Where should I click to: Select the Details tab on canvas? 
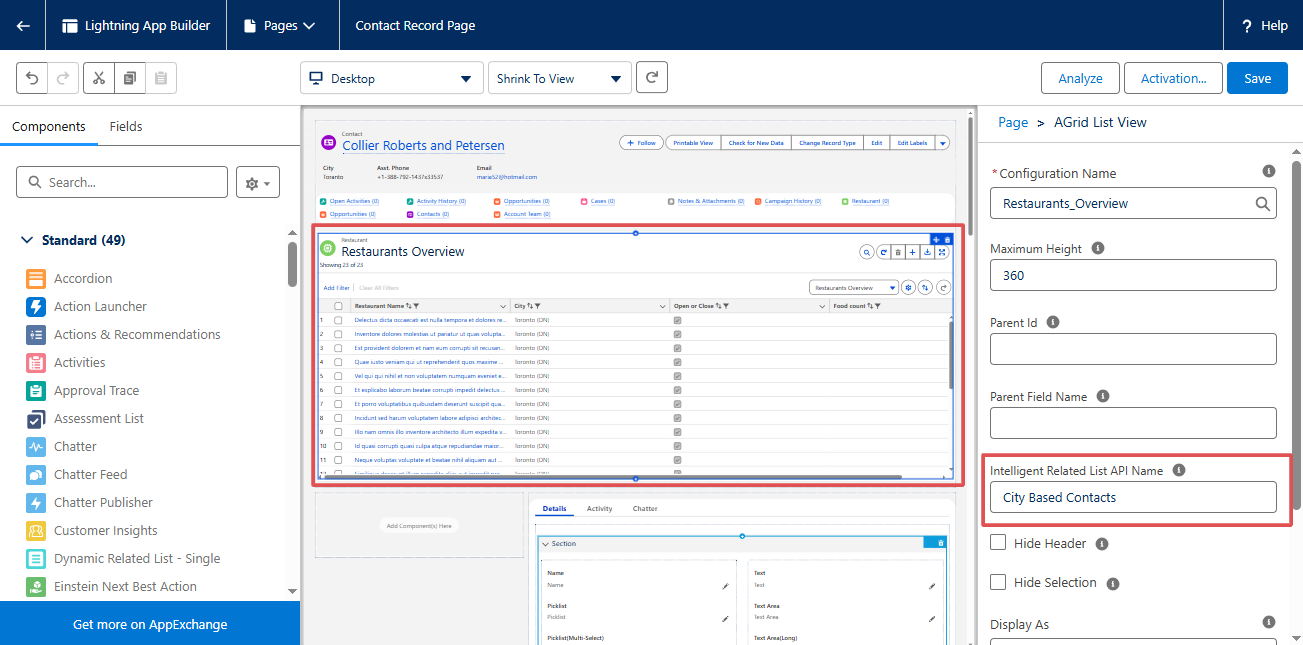[554, 509]
